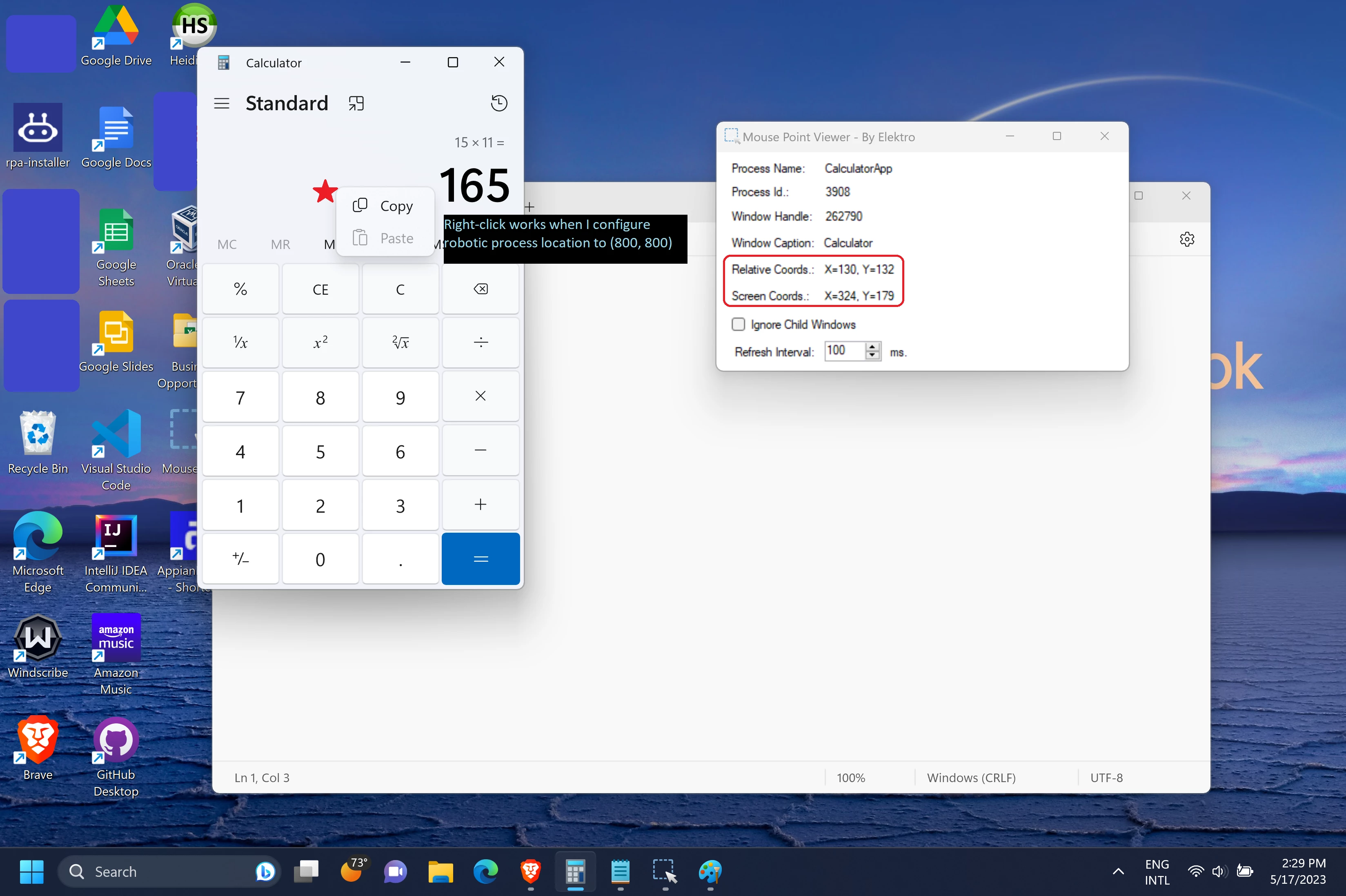
Task: Click the multiply key in Calculator
Action: [481, 397]
